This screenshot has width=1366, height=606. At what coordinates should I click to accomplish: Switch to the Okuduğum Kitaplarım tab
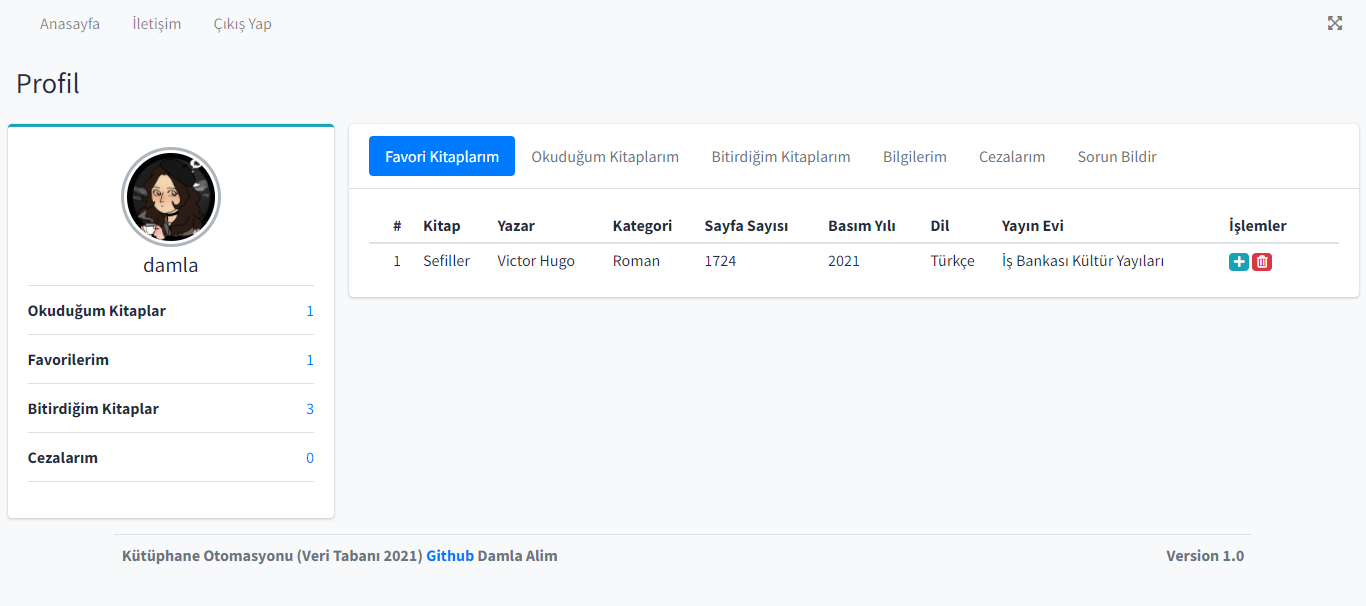[x=605, y=156]
